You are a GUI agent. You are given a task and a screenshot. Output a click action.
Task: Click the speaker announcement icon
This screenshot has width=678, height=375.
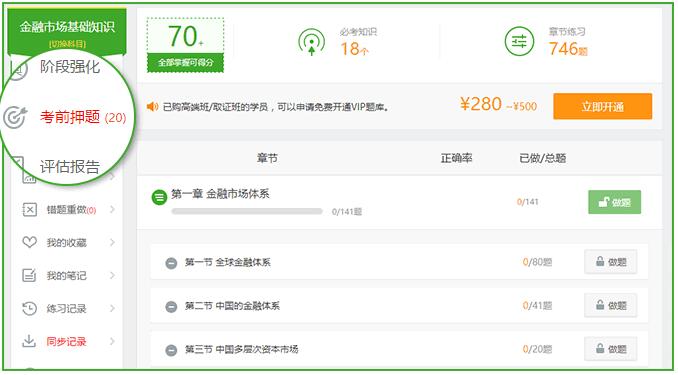click(x=152, y=106)
